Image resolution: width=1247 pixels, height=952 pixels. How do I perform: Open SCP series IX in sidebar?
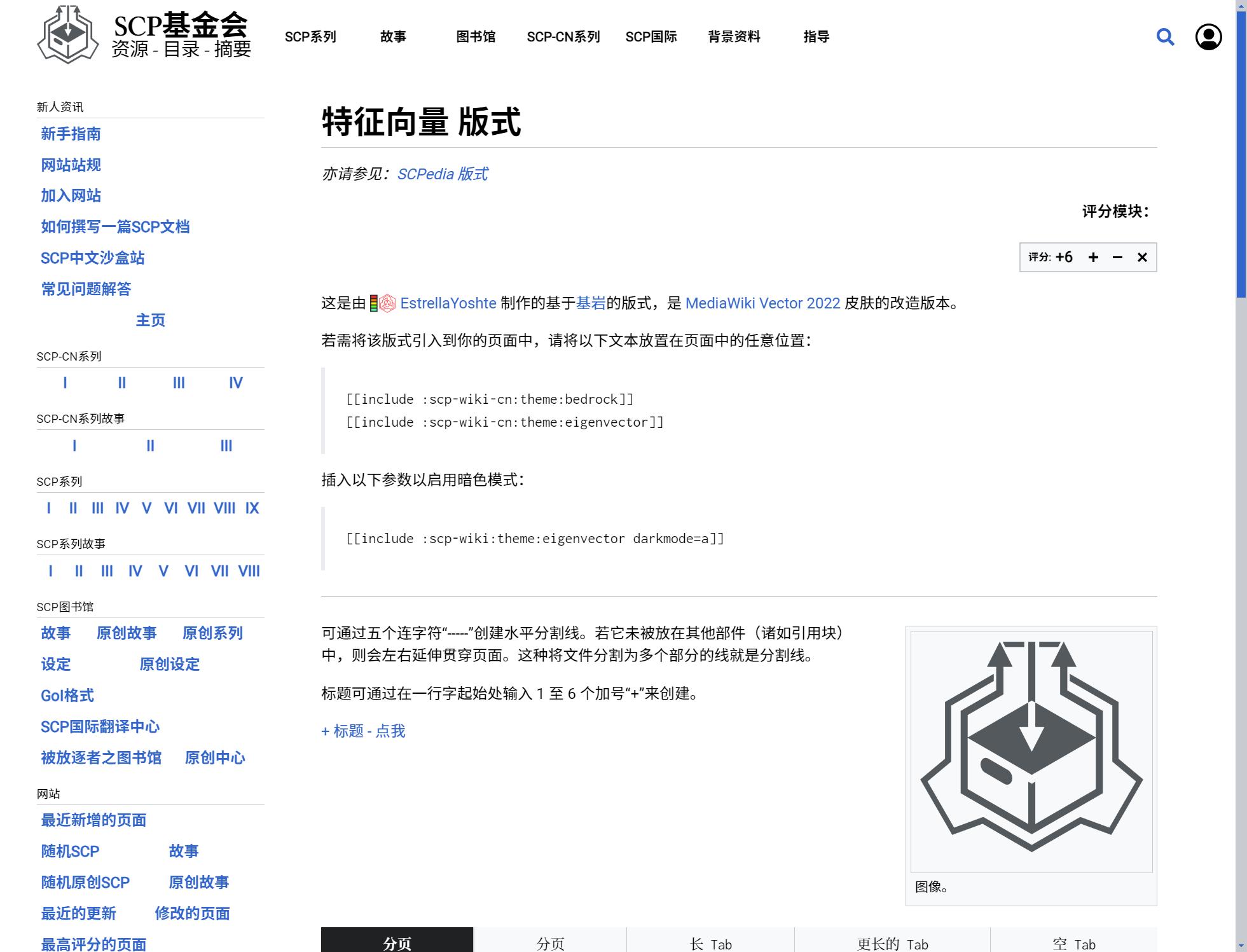pos(252,508)
